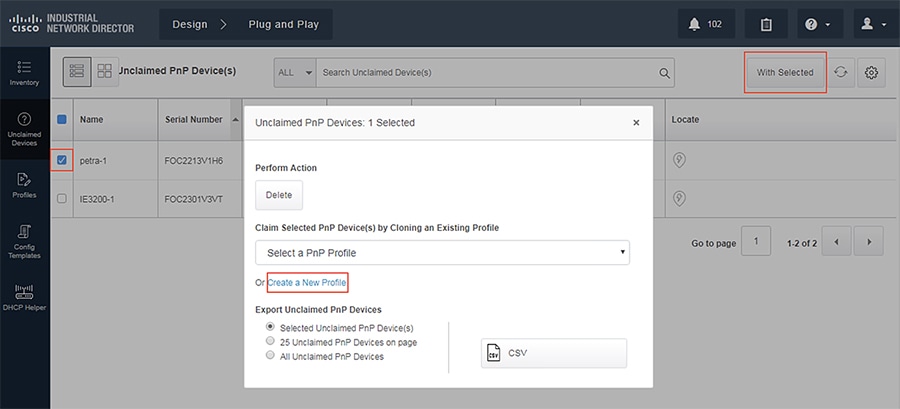Click the Create a New Profile link
Image resolution: width=900 pixels, height=409 pixels.
[x=307, y=283]
